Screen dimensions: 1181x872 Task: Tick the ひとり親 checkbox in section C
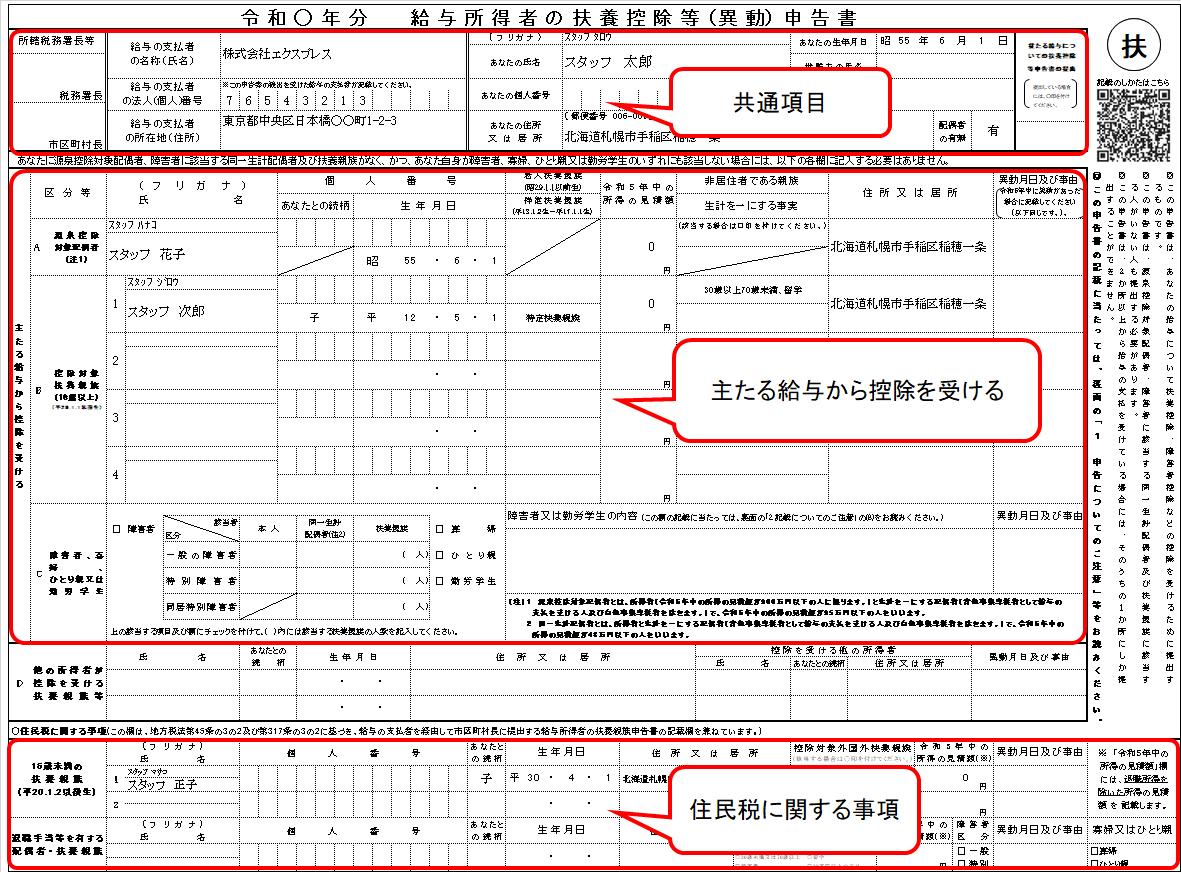pyautogui.click(x=440, y=556)
